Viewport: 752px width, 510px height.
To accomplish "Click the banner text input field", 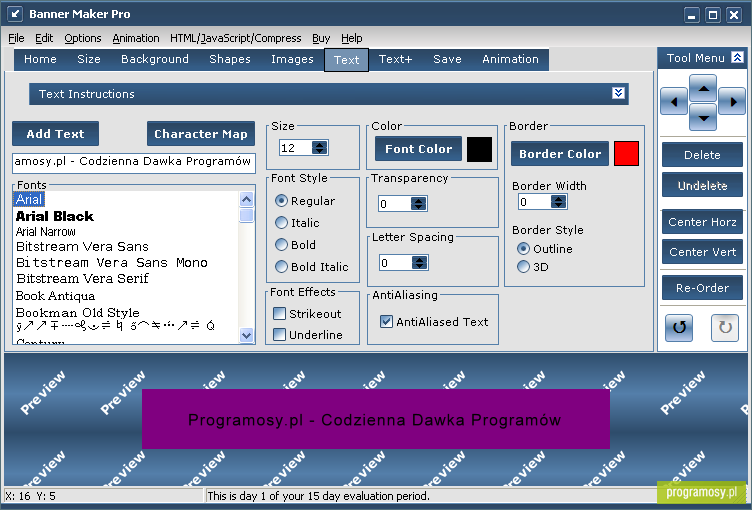I will pos(134,162).
